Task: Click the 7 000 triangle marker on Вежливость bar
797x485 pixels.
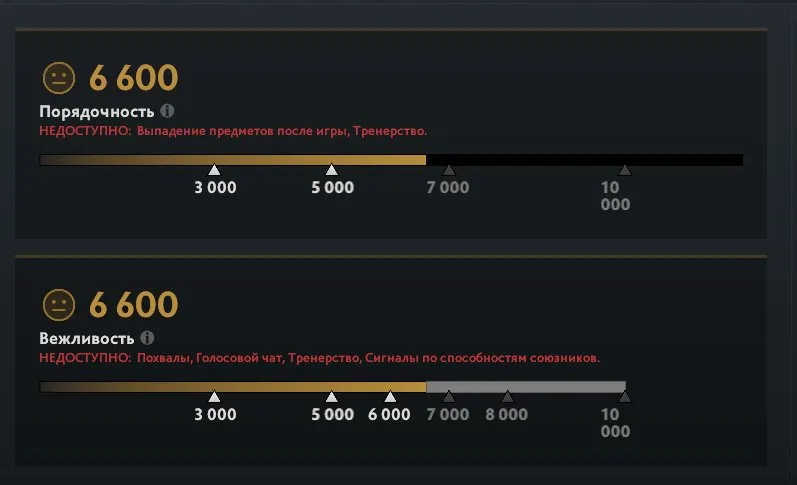Action: click(x=449, y=397)
